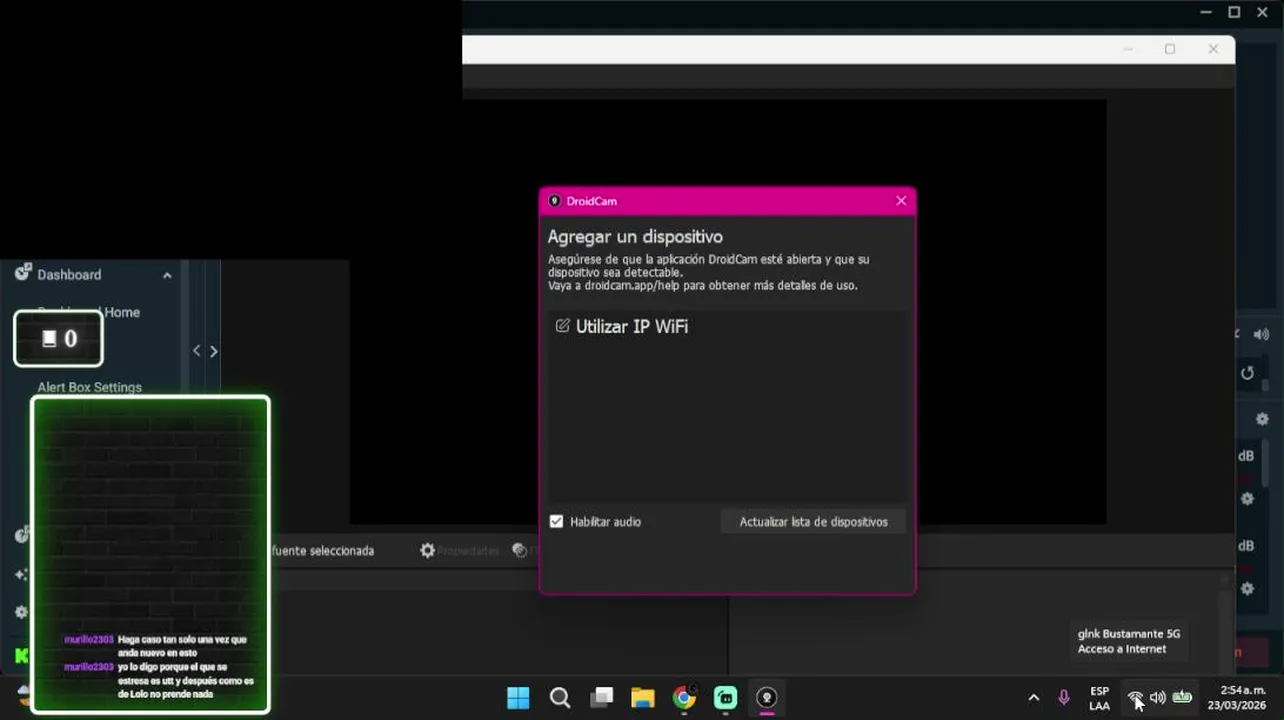
Task: Open gear settings for the upper dB channel
Action: coord(1247,498)
